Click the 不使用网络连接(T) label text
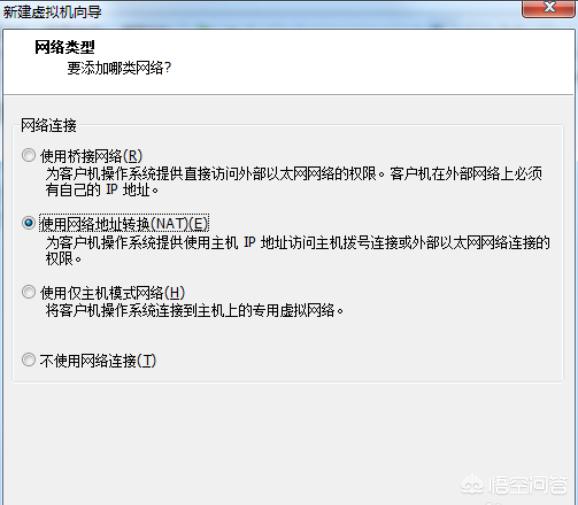 click(x=98, y=361)
